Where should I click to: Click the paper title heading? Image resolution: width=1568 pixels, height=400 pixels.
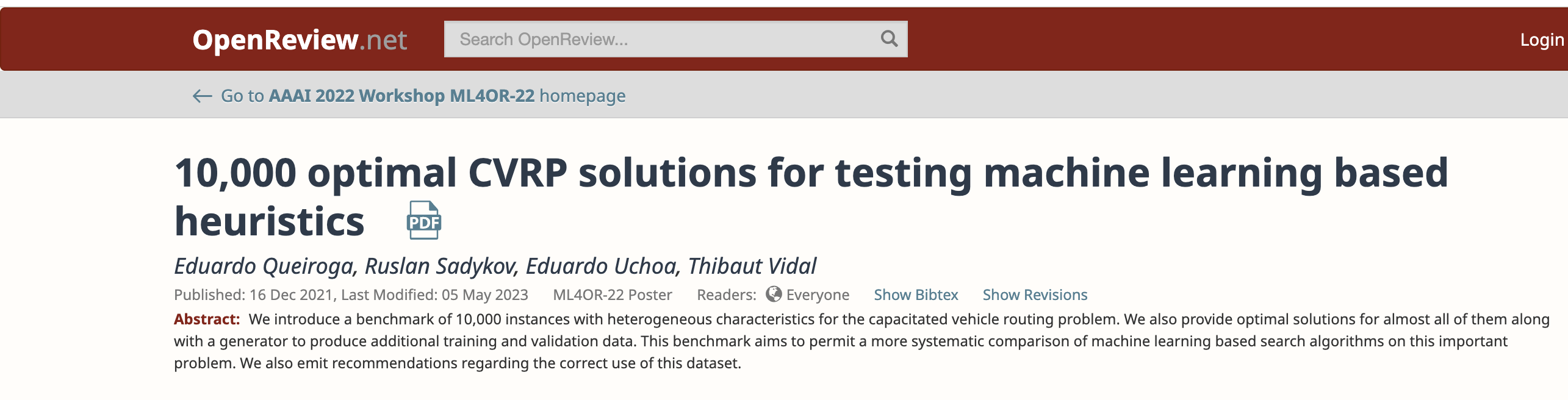pos(811,173)
